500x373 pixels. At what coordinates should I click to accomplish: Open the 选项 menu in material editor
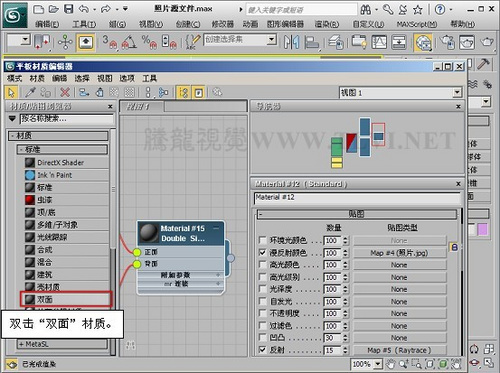127,78
